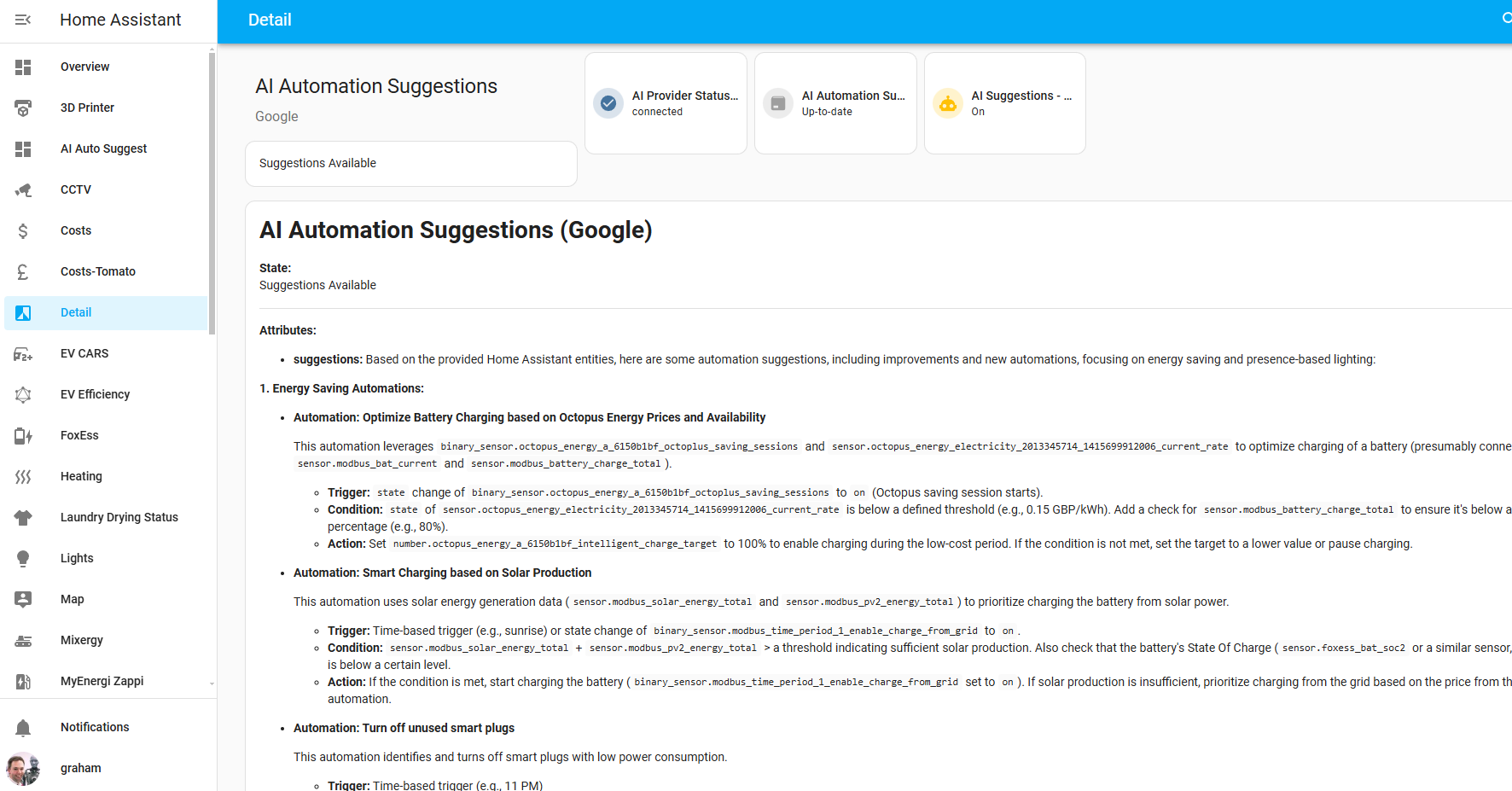
Task: Click the EV CARS charging icon
Action: pyautogui.click(x=23, y=354)
